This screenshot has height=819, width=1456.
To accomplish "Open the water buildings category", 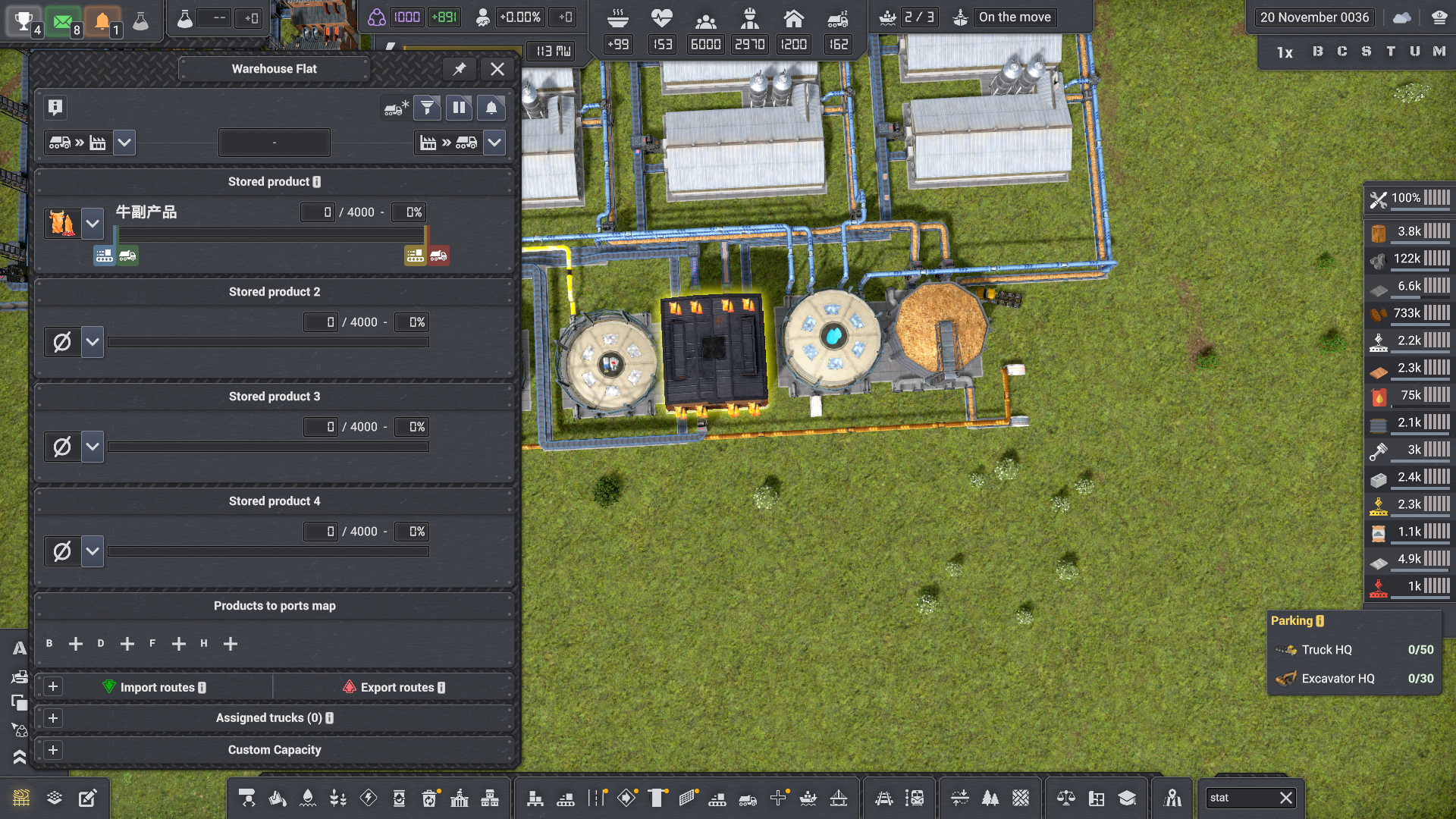I will [308, 798].
